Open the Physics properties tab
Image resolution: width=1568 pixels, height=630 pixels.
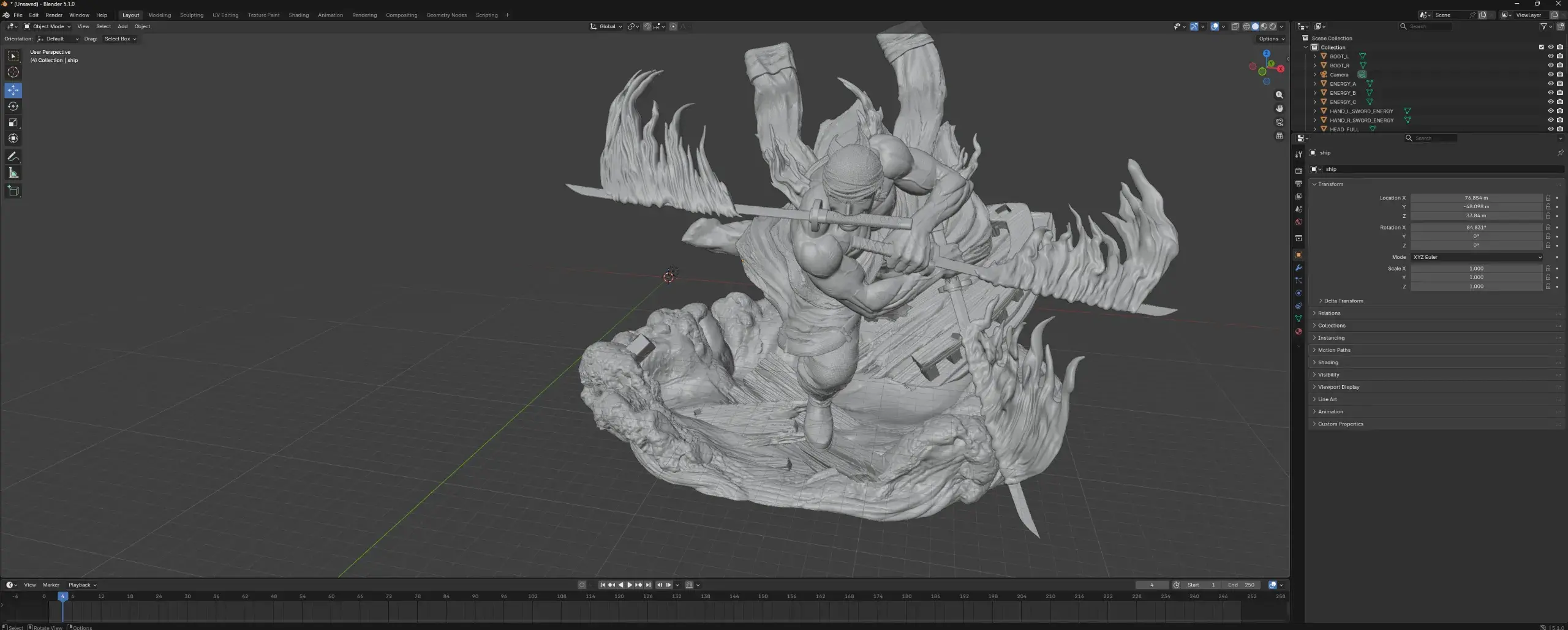pyautogui.click(x=1298, y=293)
